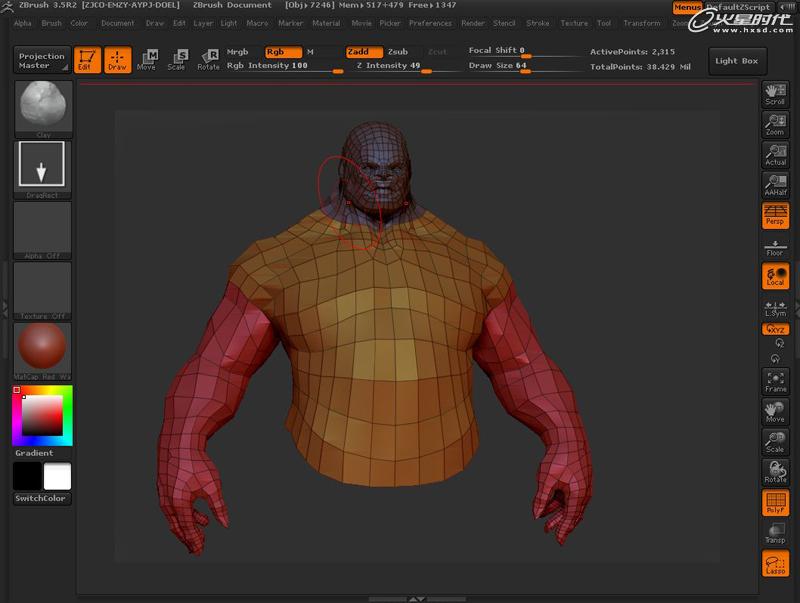The width and height of the screenshot is (800, 603).
Task: Enable Transp transparency mode
Action: 775,533
